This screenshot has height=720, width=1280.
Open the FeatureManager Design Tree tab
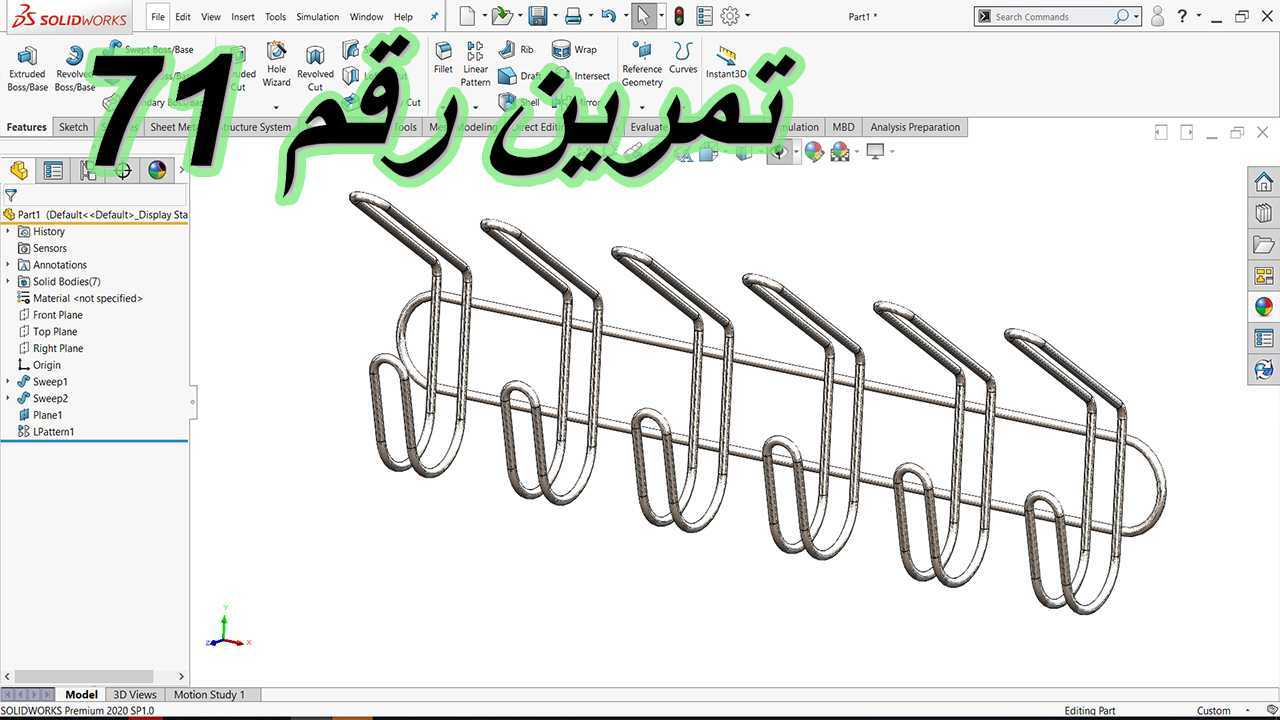point(19,170)
